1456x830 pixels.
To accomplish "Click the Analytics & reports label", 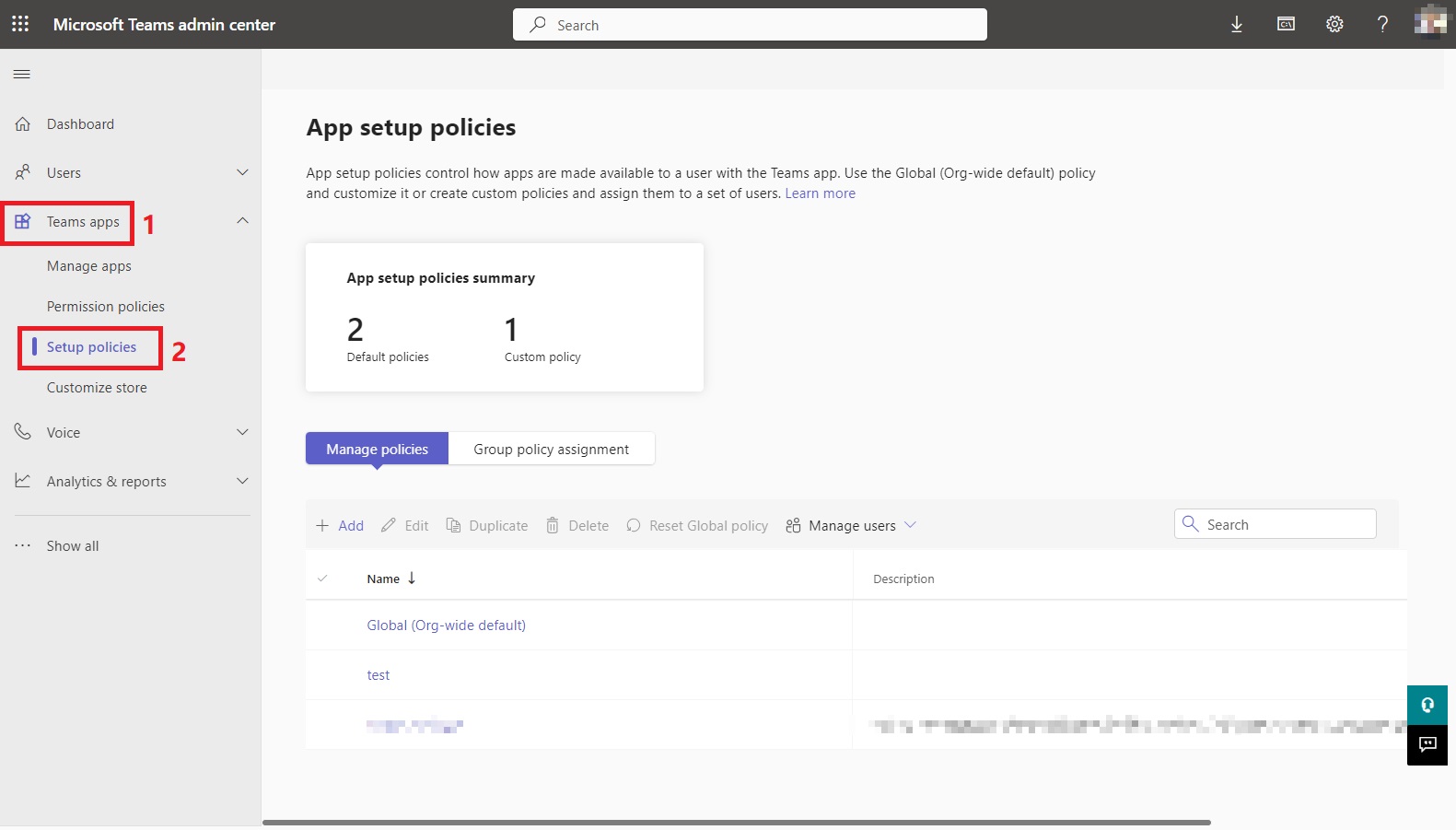I will (107, 481).
